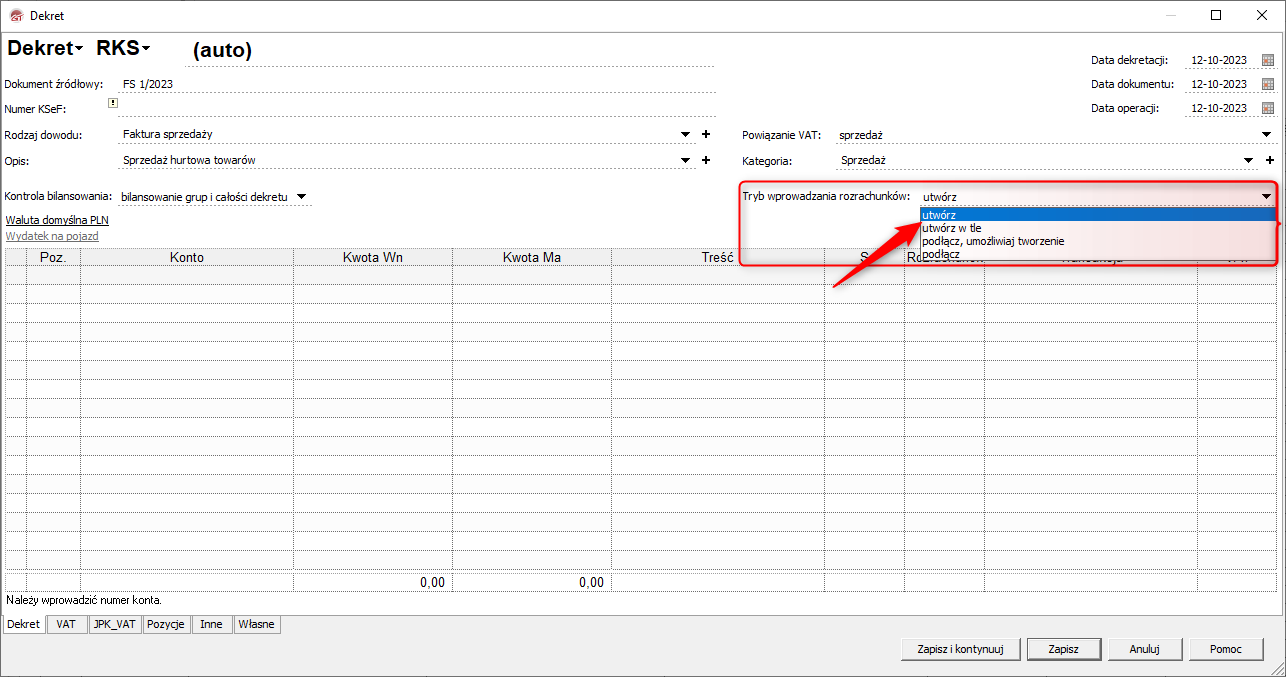Image resolution: width=1286 pixels, height=677 pixels.
Task: Click Wydatek na pojazd link
Action: (52, 237)
